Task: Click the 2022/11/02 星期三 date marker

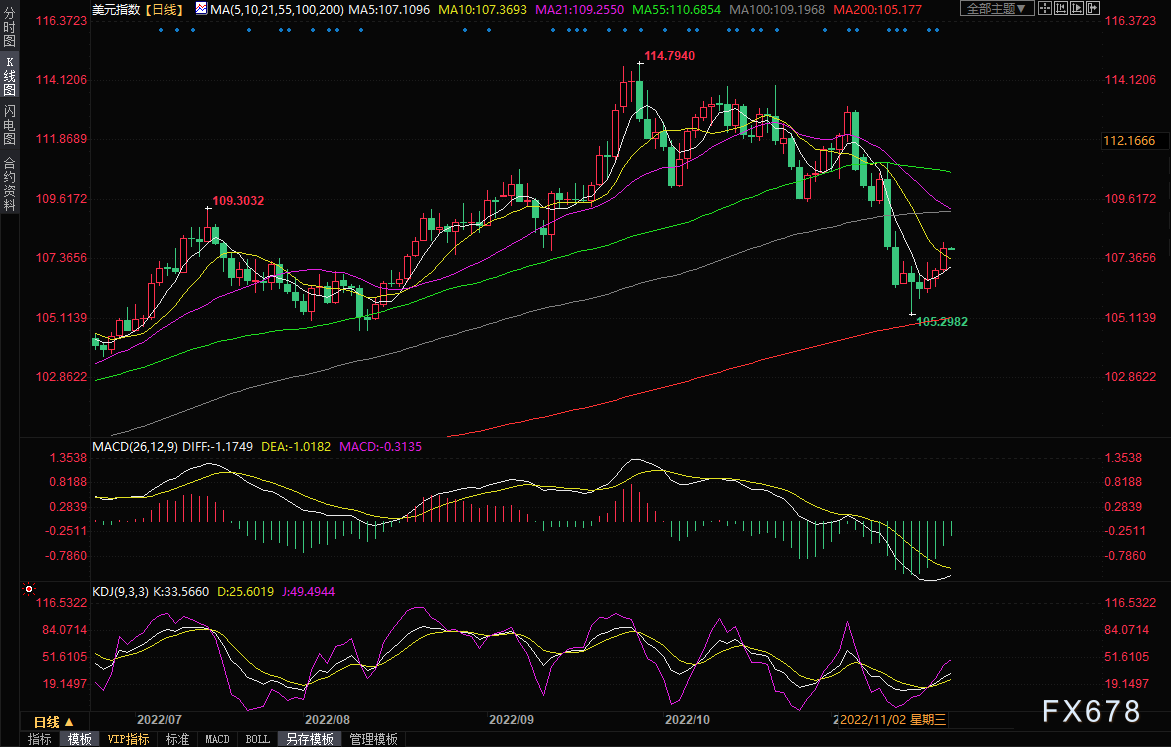Action: click(893, 719)
